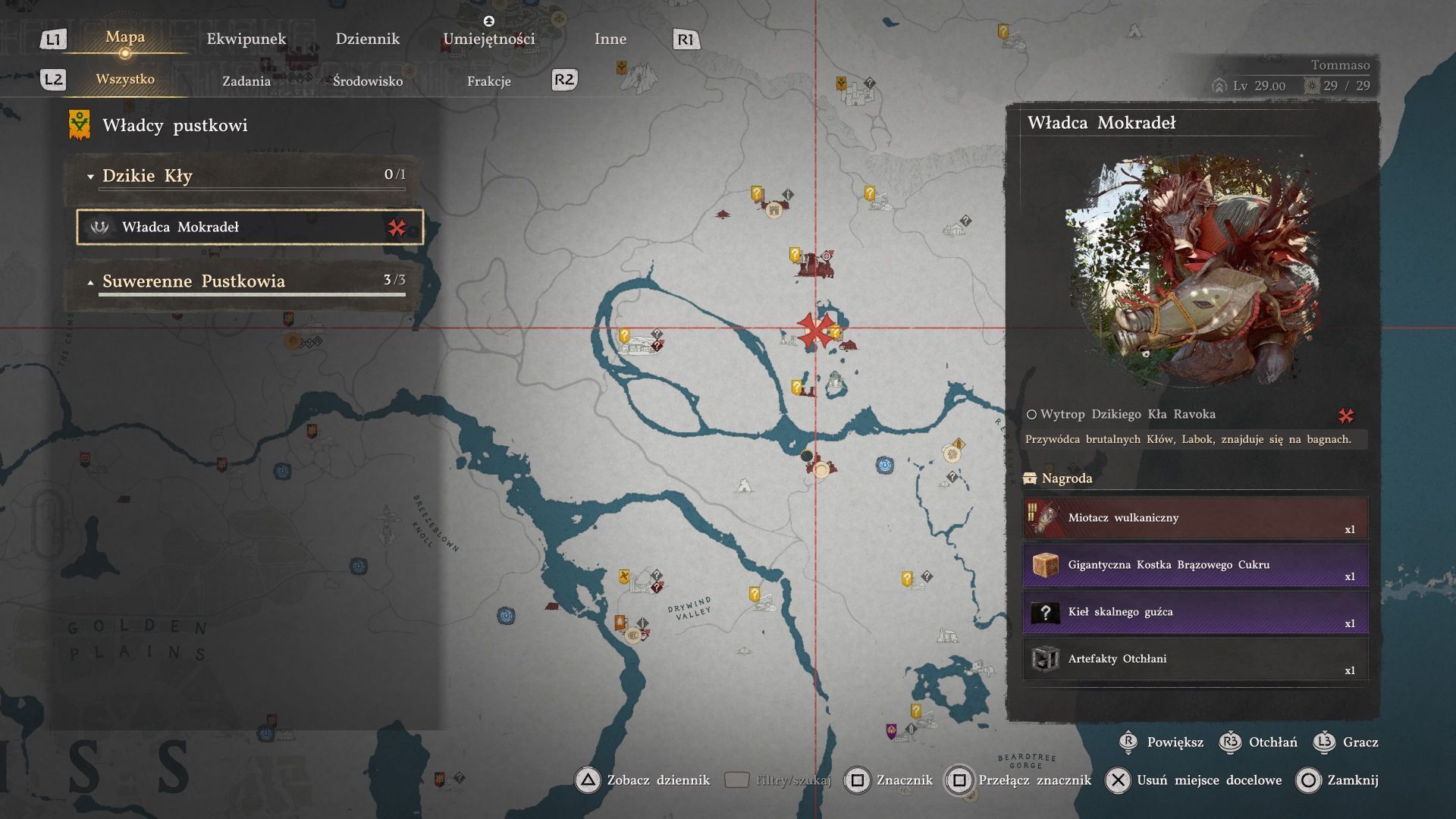Click the unknown Kieł skalnego guźca icon
Screen dimensions: 1456x819
[1045, 612]
